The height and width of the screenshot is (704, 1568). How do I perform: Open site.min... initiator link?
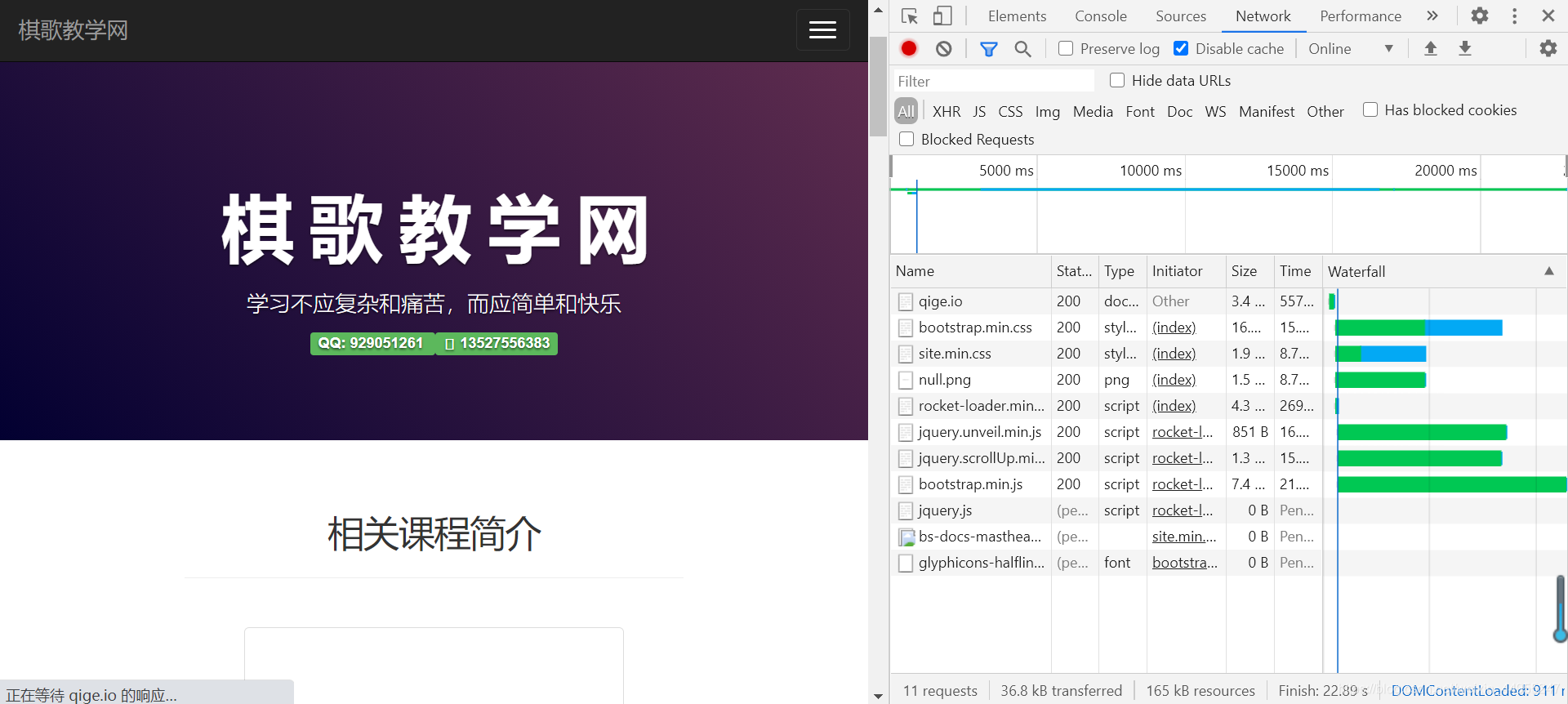[1184, 537]
